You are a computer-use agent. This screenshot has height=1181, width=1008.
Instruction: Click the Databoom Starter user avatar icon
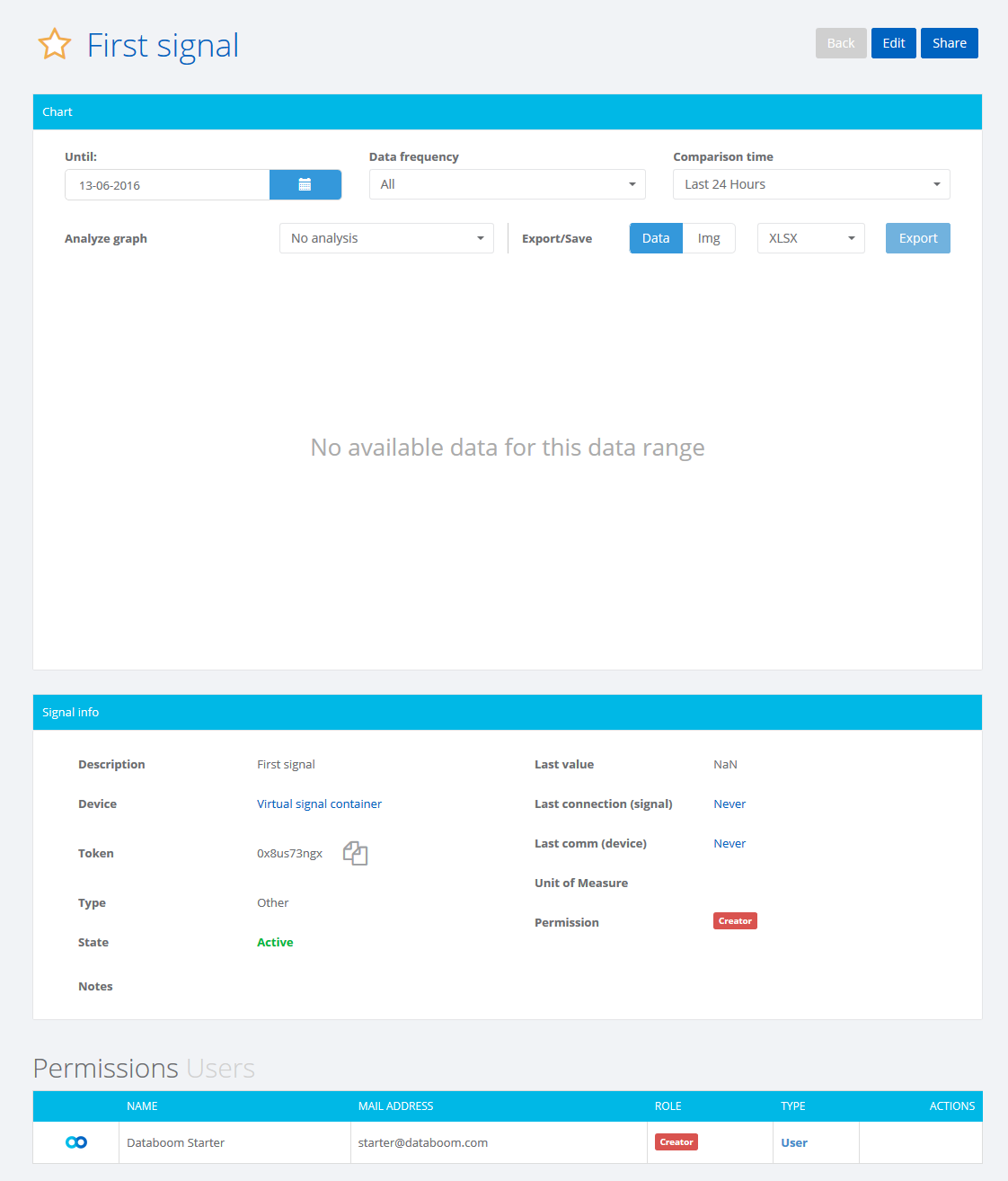point(76,1142)
